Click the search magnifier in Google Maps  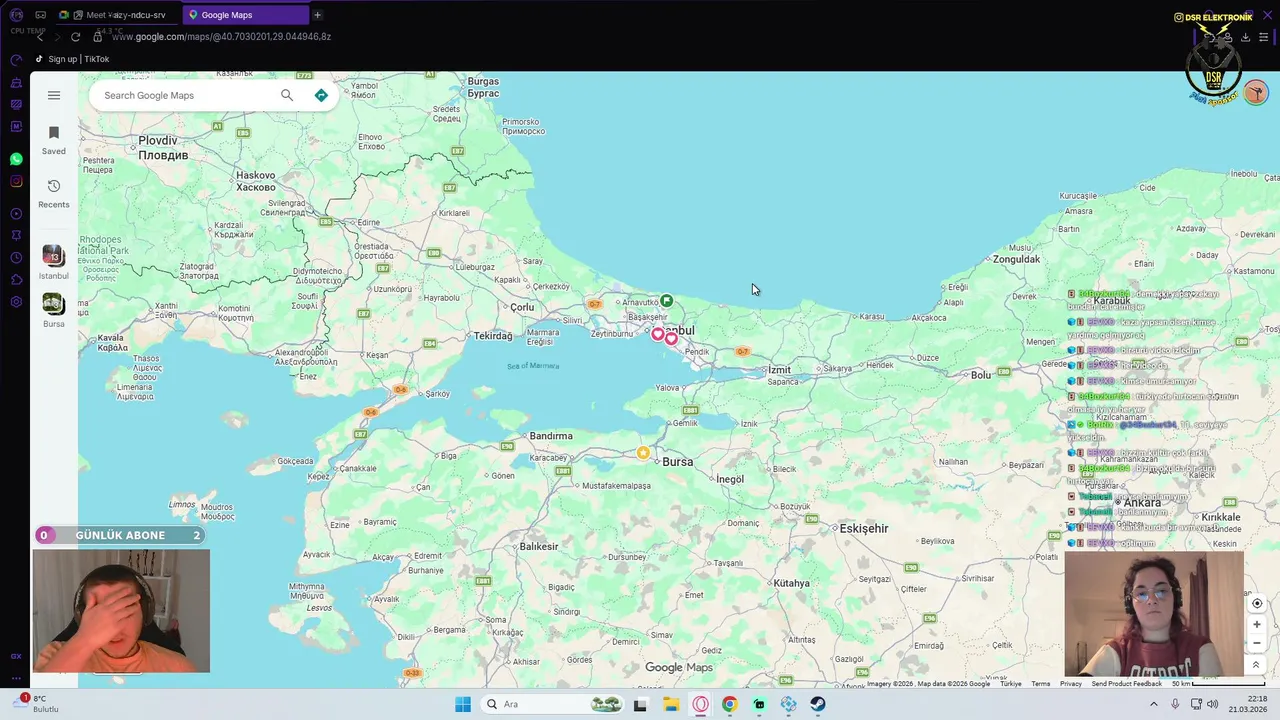pos(287,95)
